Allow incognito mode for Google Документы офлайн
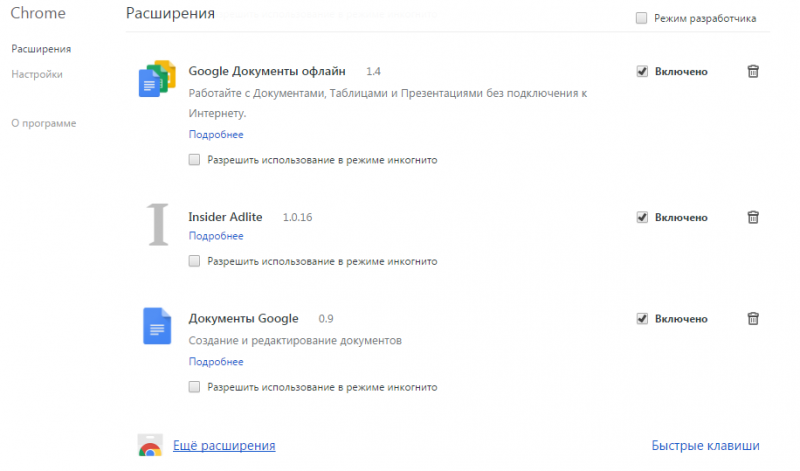 195,160
